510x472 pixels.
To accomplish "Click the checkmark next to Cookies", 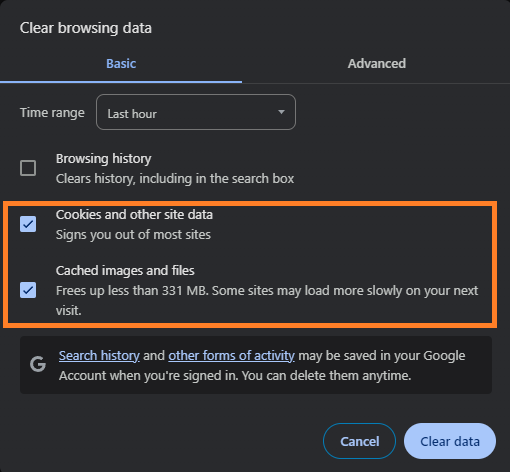I will click(x=28, y=224).
